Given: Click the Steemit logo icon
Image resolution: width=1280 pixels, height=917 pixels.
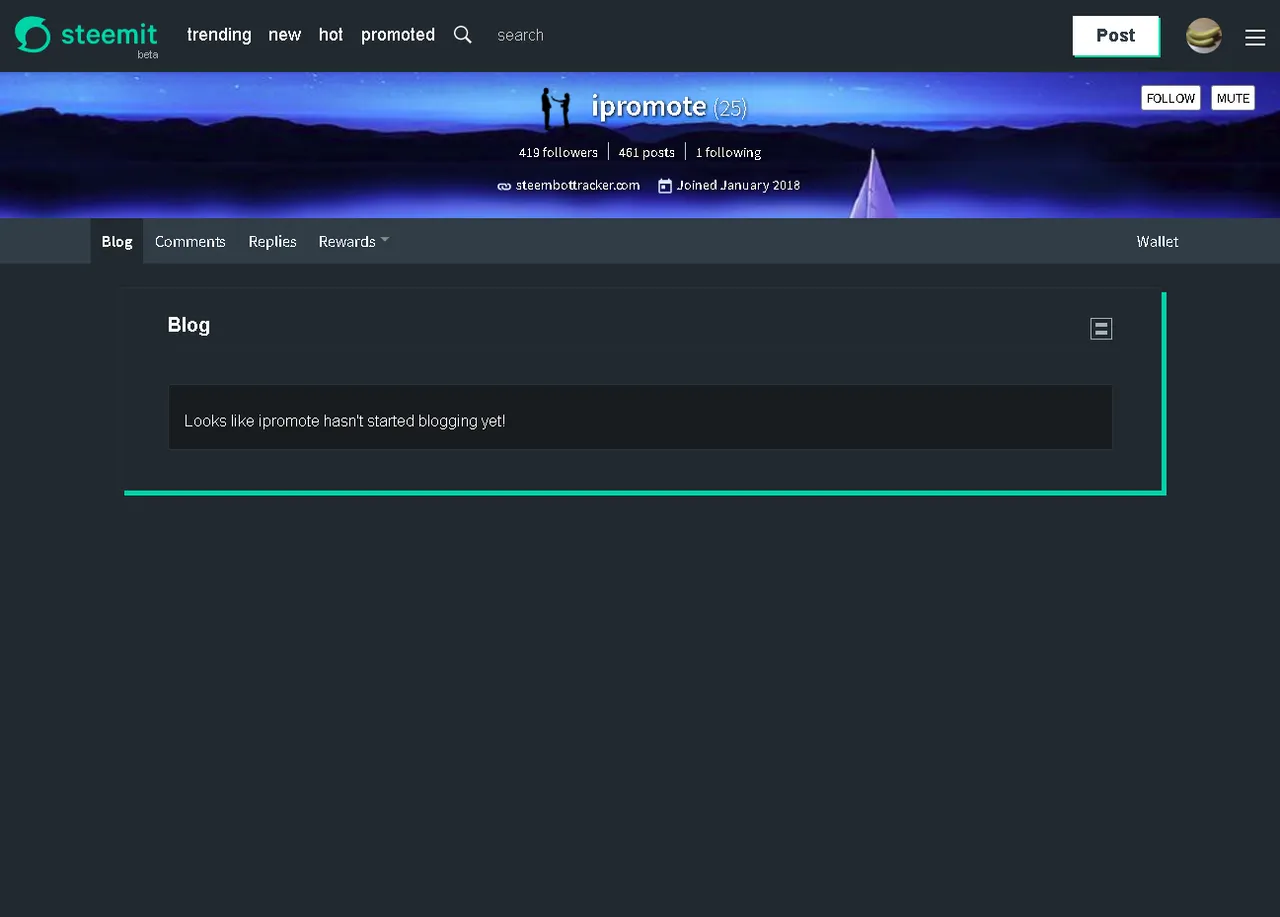Looking at the screenshot, I should 32,34.
